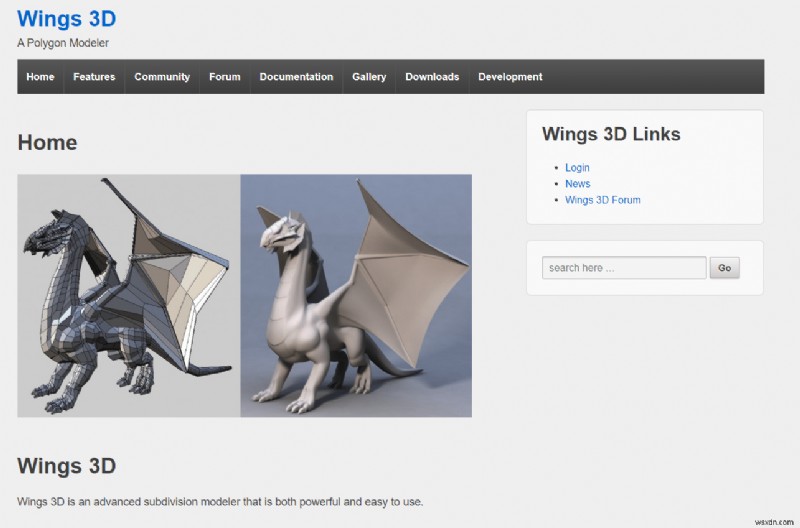Click the 'Wings 3D' article heading
Screen dimensions: 800x528
coord(67,466)
